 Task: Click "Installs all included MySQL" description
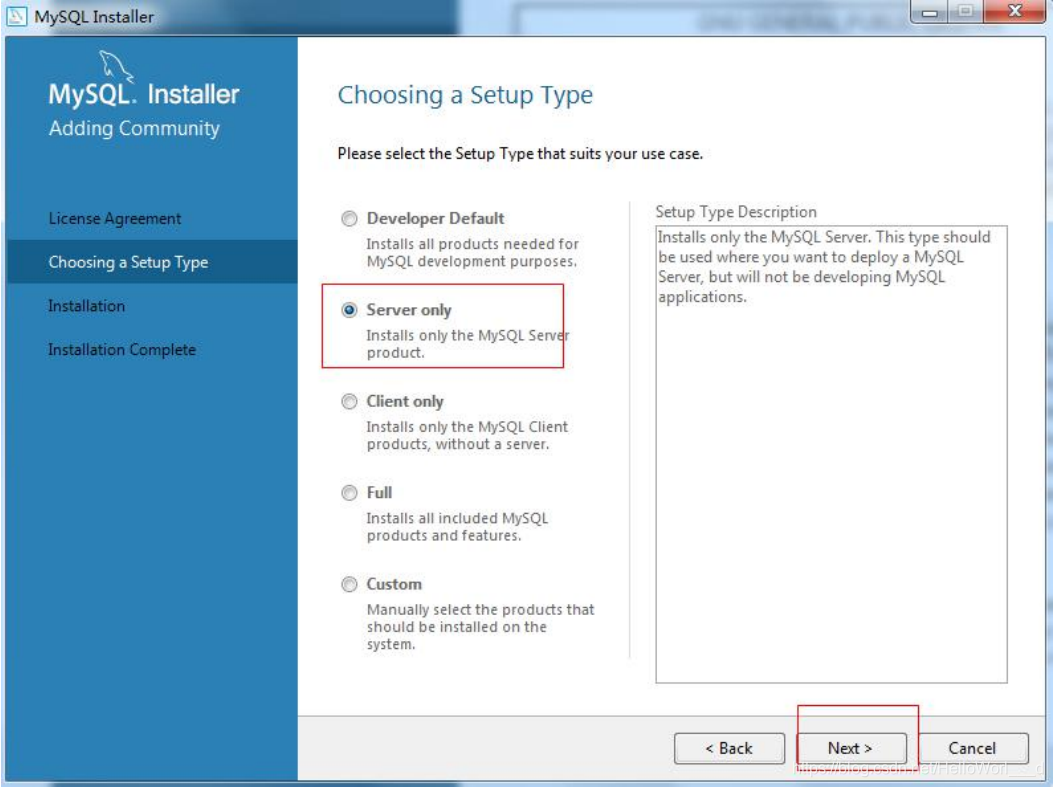pyautogui.click(x=457, y=518)
